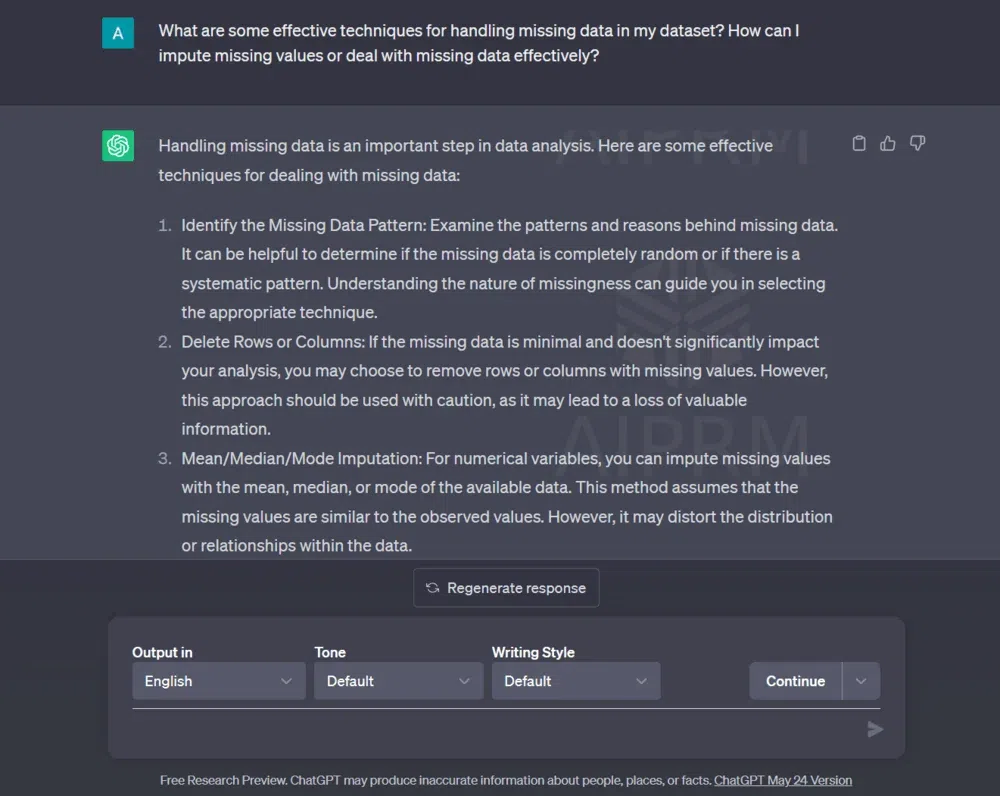1000x796 pixels.
Task: Click the response's opening paragraph
Action: 465,160
